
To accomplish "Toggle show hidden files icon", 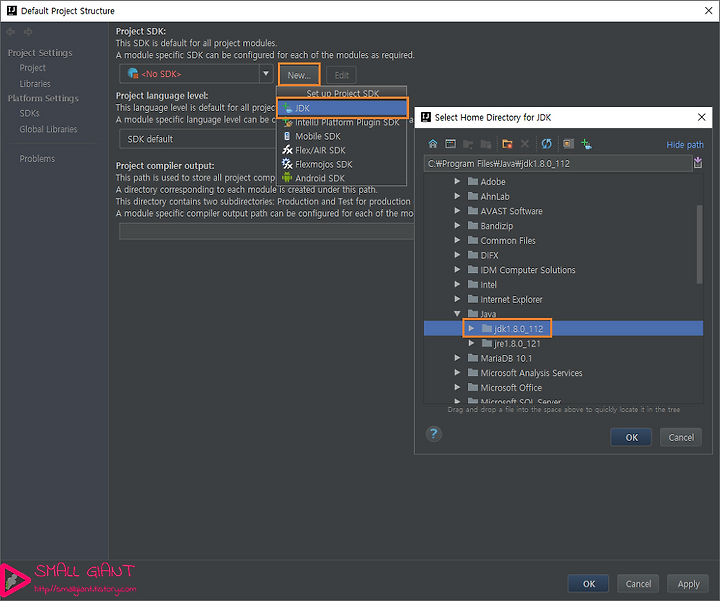I will (x=568, y=144).
